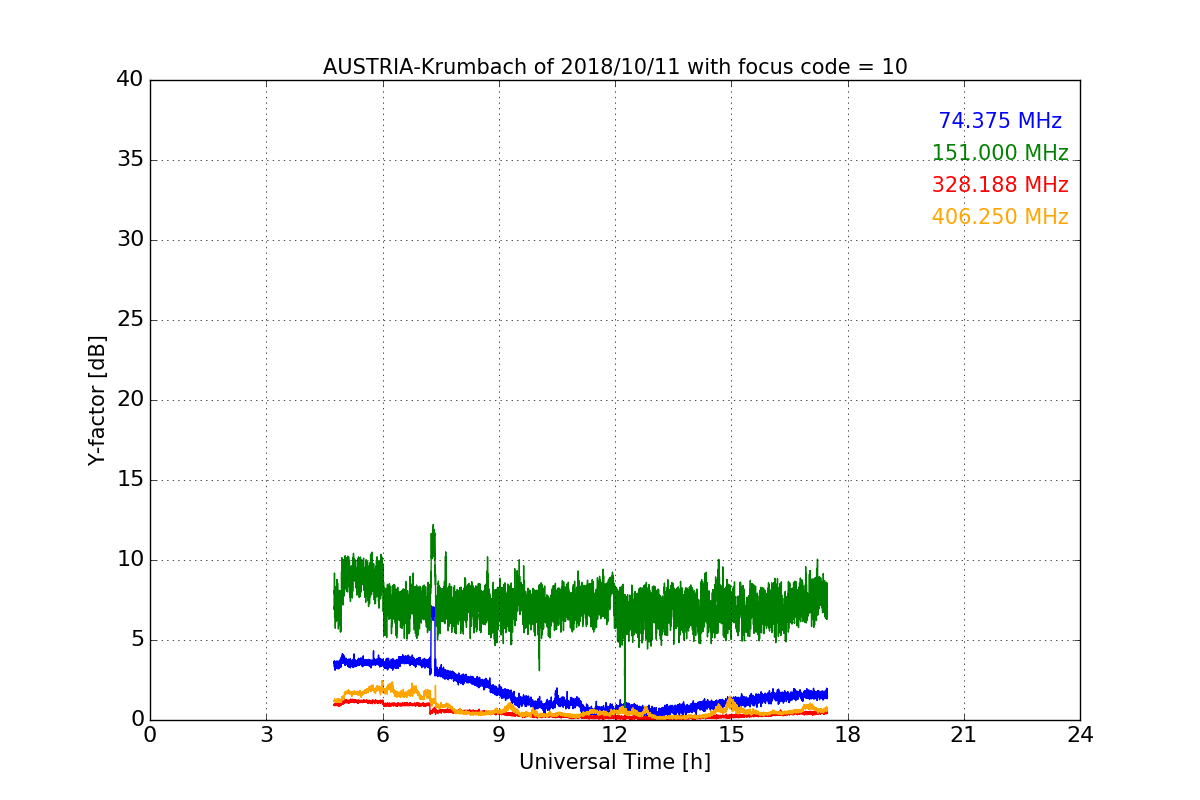Click the x-axis tick label '18'

pyautogui.click(x=848, y=734)
